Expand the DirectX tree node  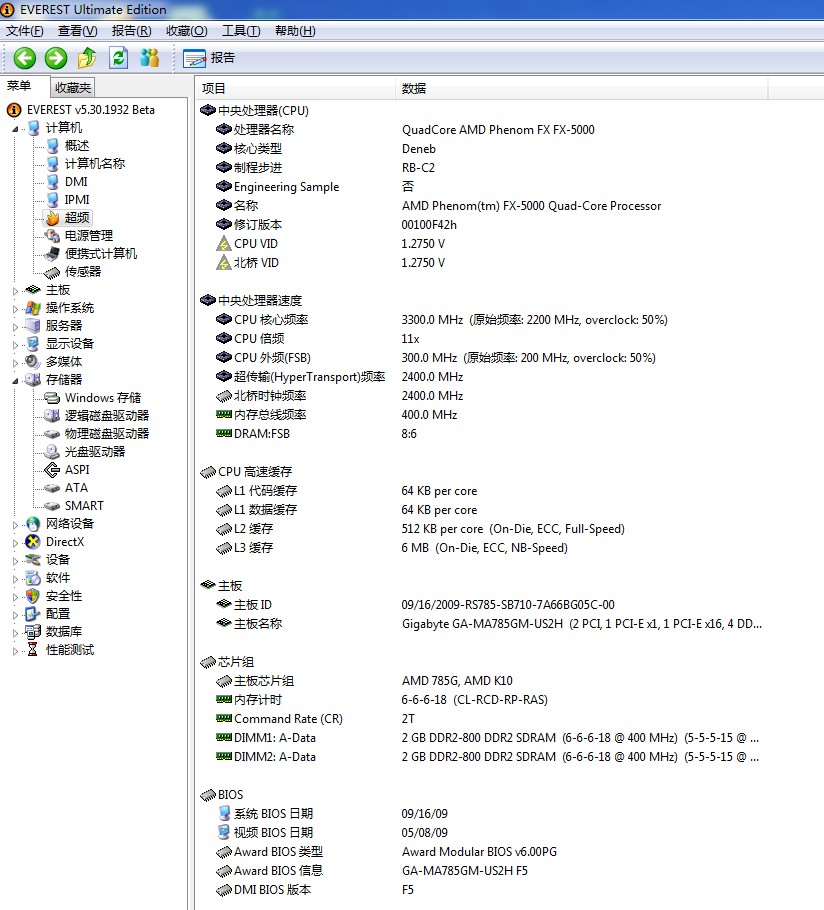click(x=16, y=543)
